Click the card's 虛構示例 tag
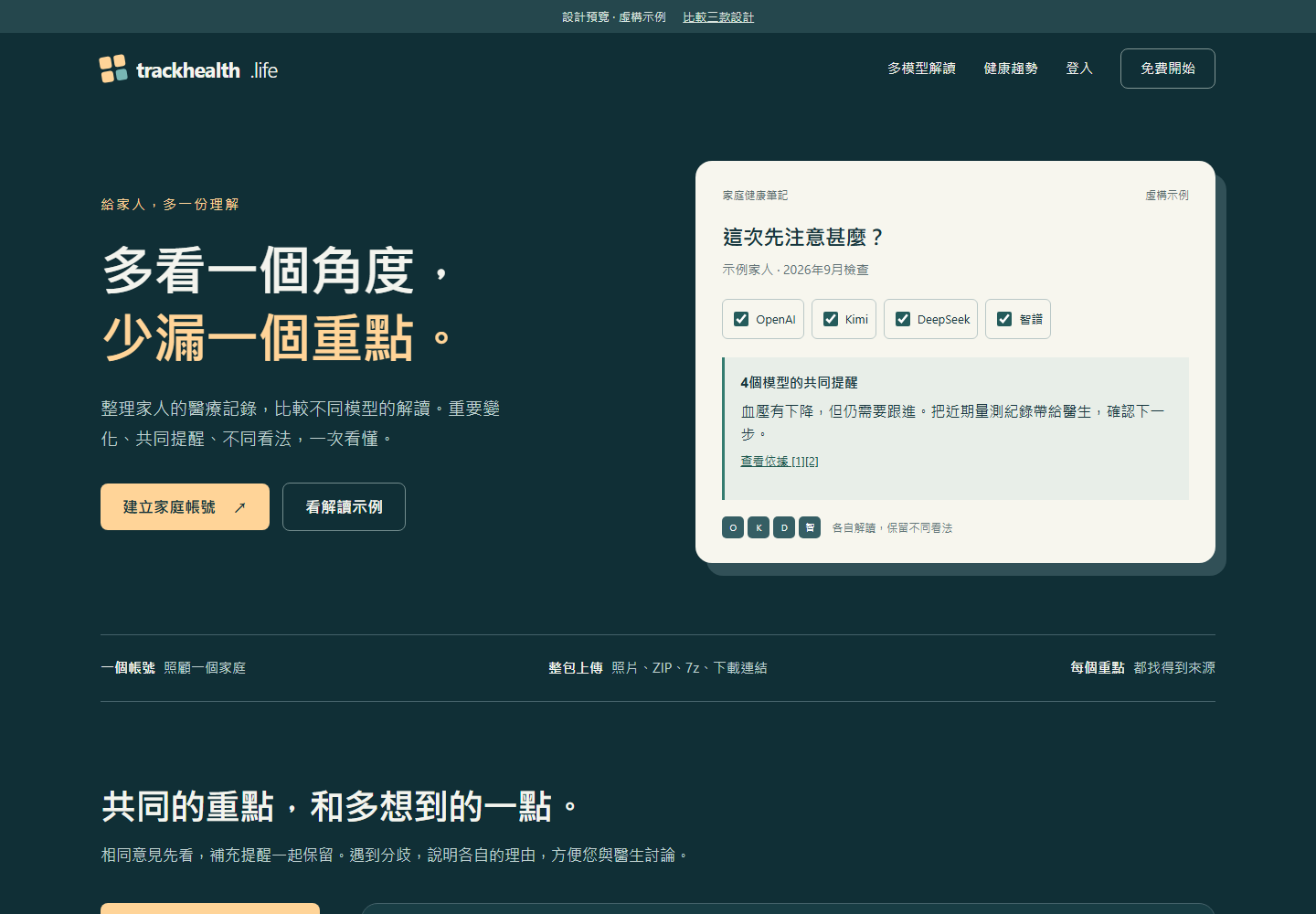Image resolution: width=1316 pixels, height=914 pixels. pos(1167,196)
